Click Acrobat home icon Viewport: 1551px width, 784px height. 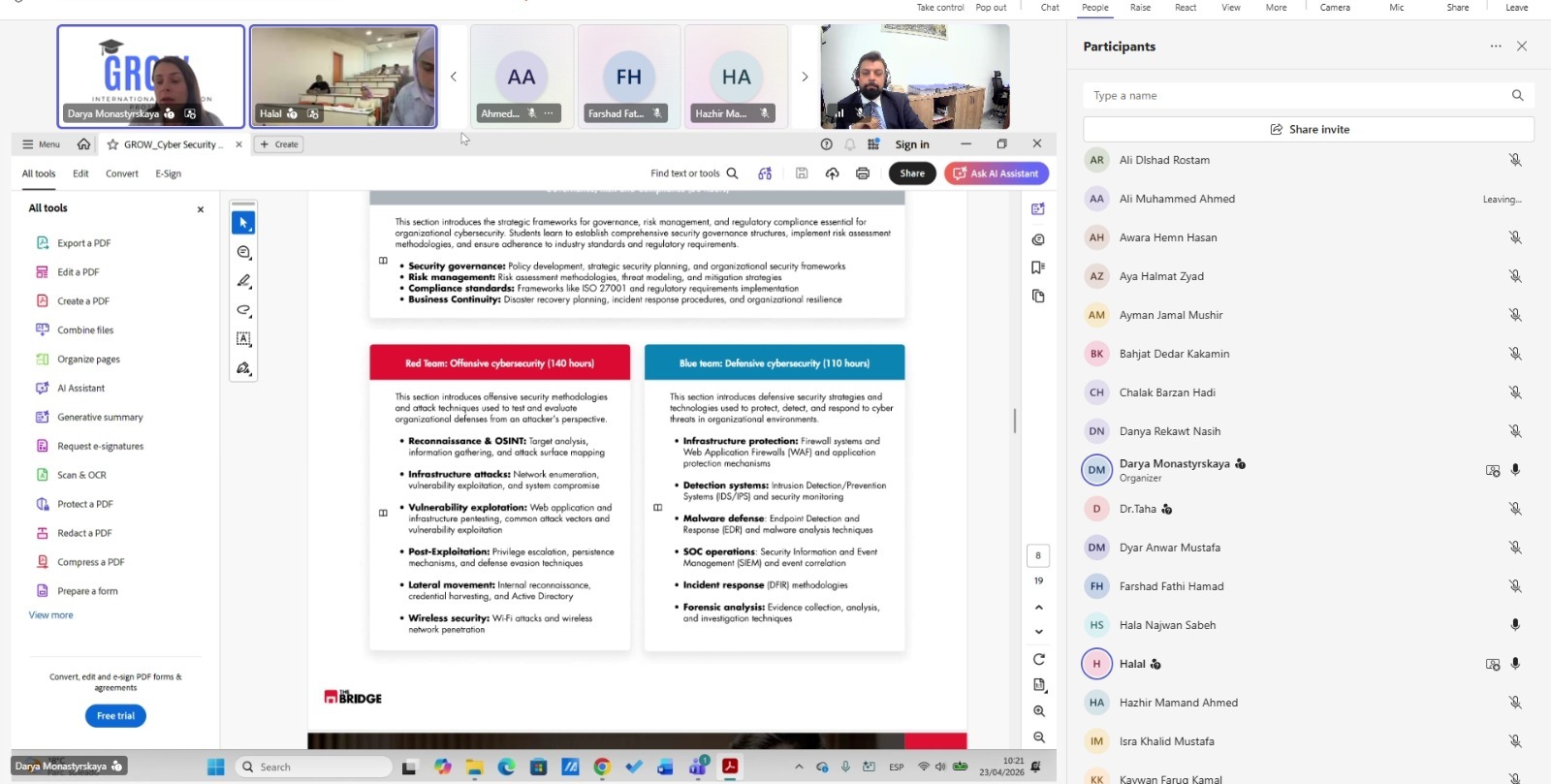84,144
